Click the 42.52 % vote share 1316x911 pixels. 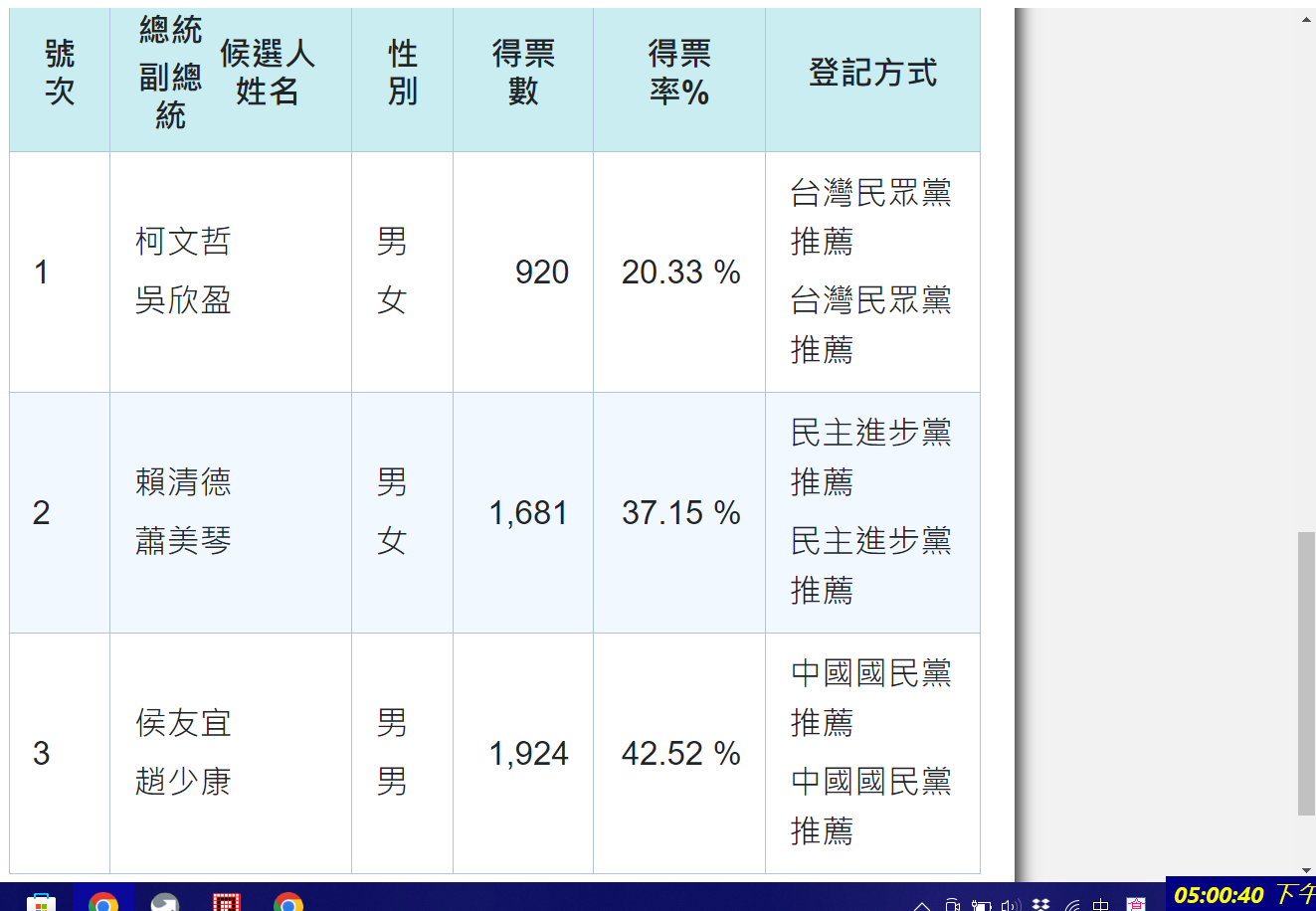coord(681,753)
